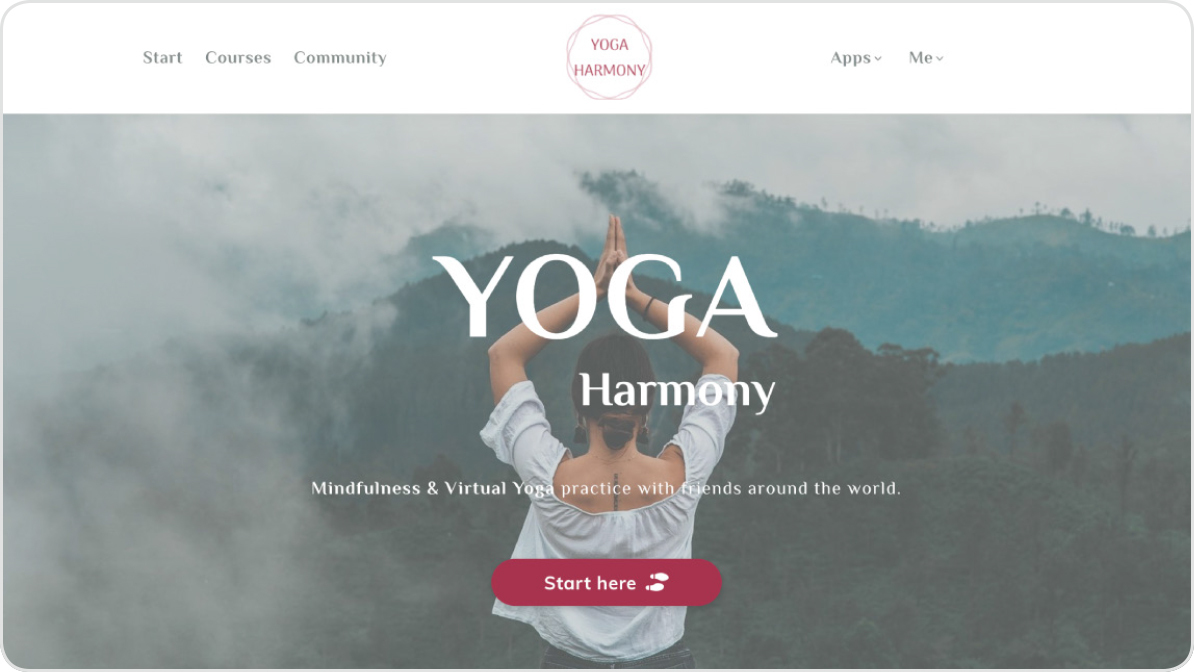Click the word HARMONY inside the logo
1195x672 pixels.
(609, 70)
